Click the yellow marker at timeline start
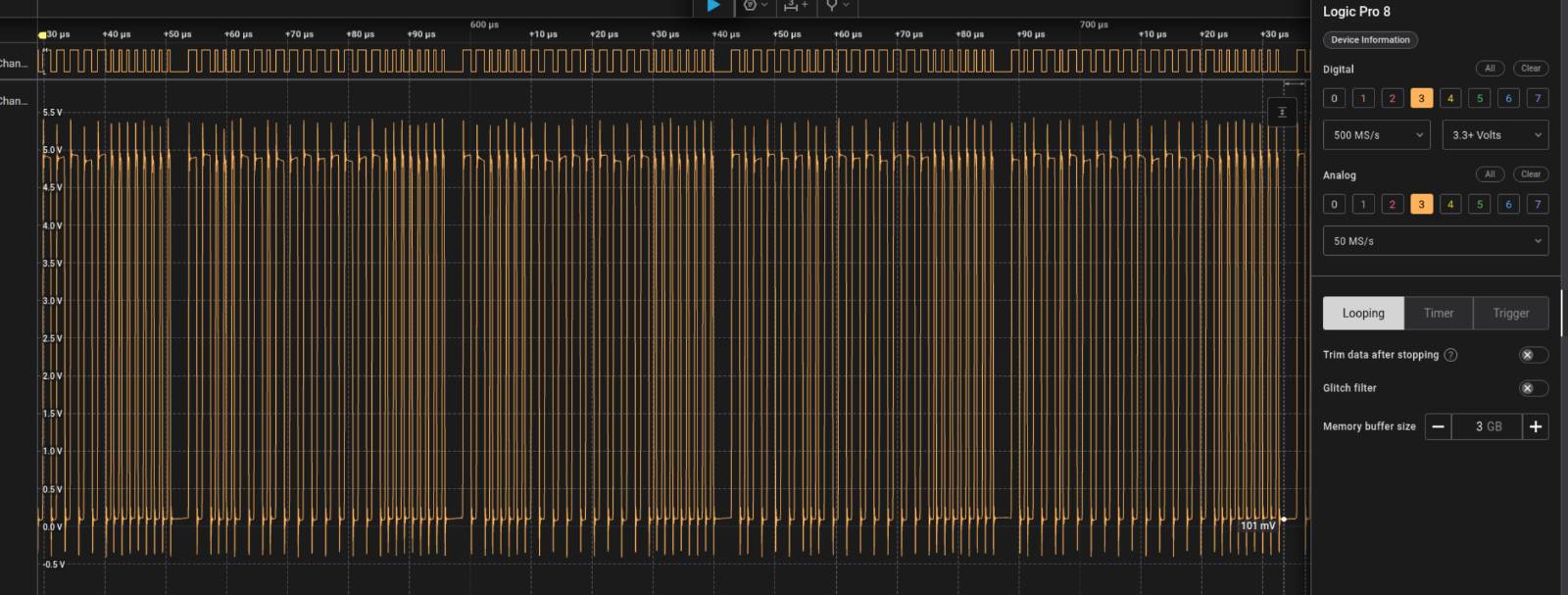1568x595 pixels. [x=42, y=34]
